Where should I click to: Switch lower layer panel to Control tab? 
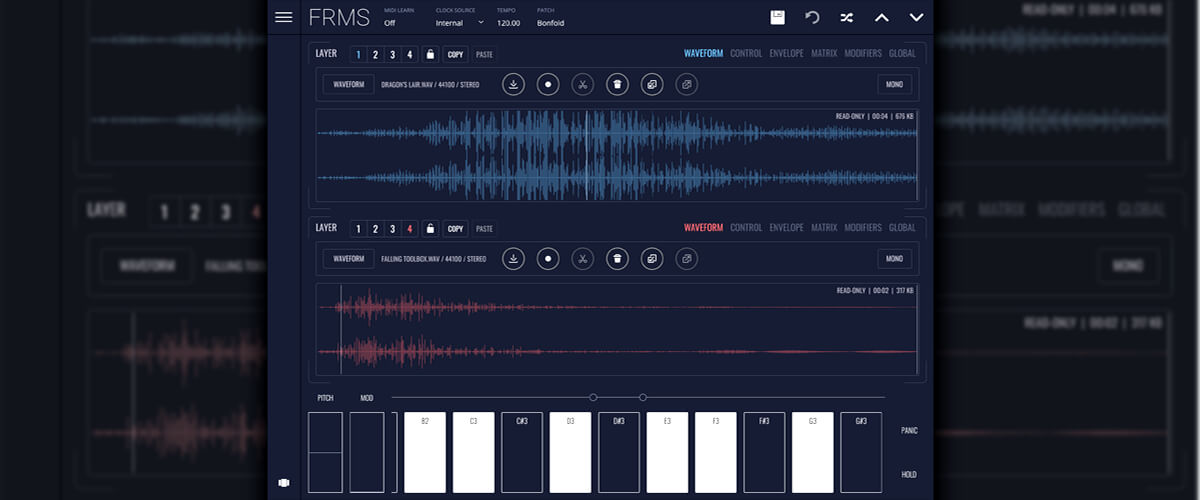(746, 227)
